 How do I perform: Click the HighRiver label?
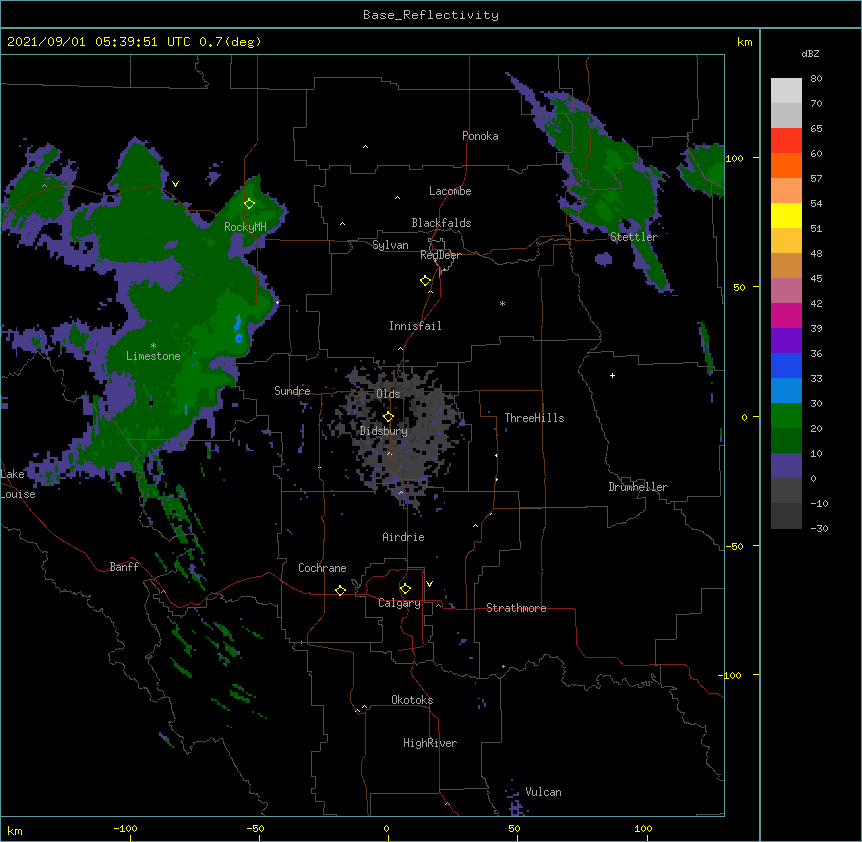click(x=430, y=743)
